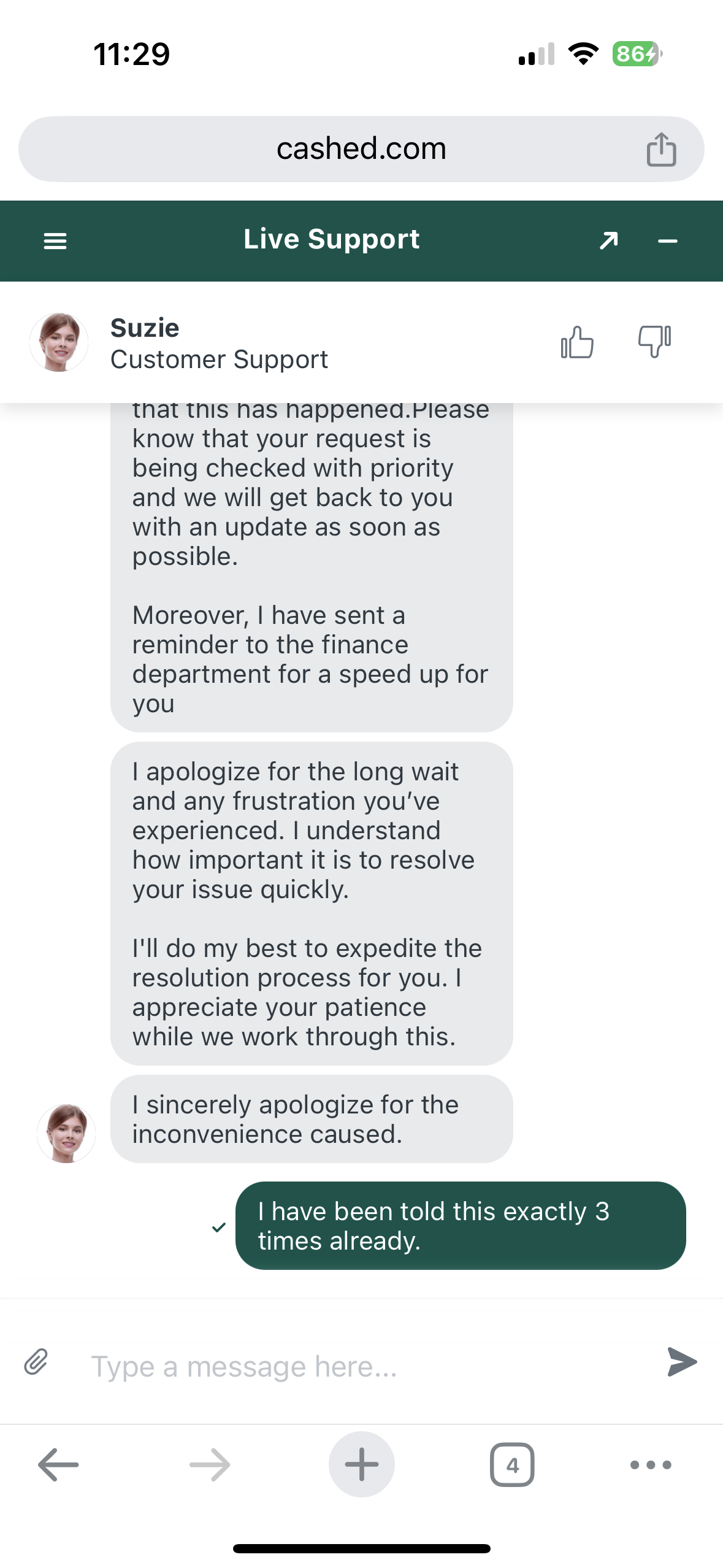Rate Suzie with thumbs up
This screenshot has width=723, height=1568.
click(x=577, y=342)
